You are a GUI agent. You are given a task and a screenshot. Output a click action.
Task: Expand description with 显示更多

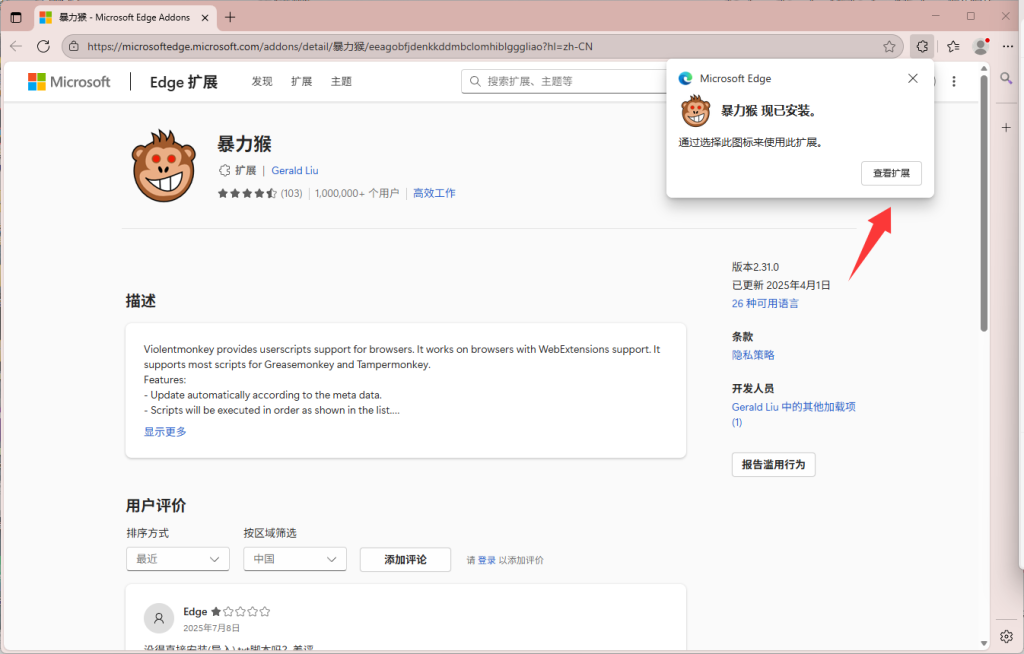pos(163,431)
